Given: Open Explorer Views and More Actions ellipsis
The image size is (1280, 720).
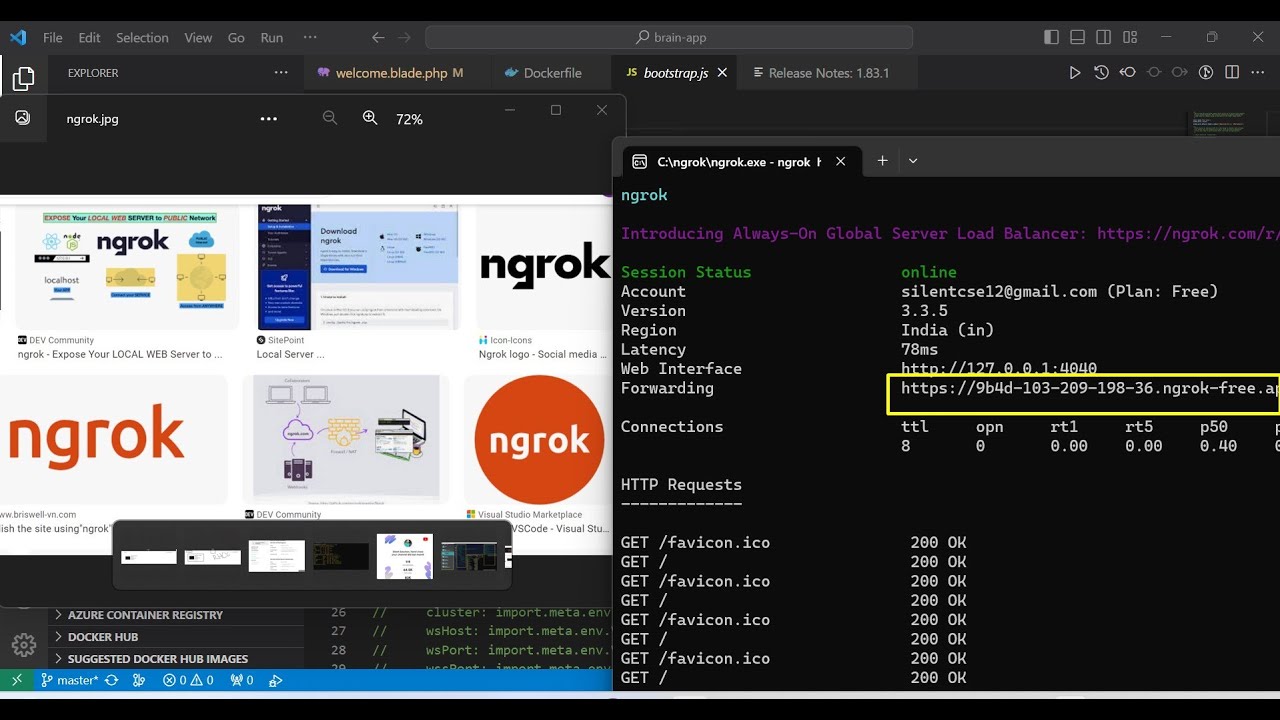Looking at the screenshot, I should coord(281,73).
